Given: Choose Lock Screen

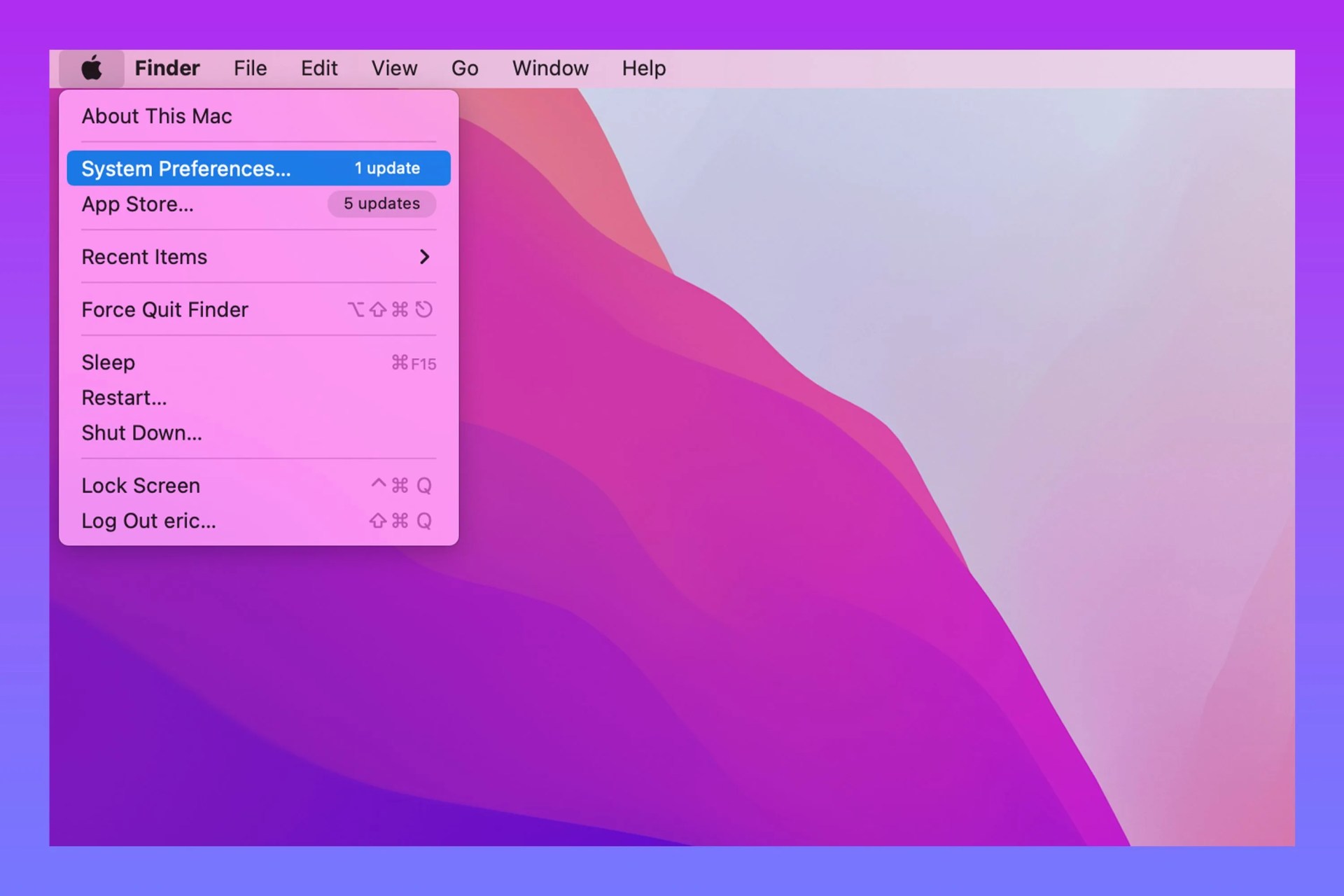Looking at the screenshot, I should coord(258,486).
